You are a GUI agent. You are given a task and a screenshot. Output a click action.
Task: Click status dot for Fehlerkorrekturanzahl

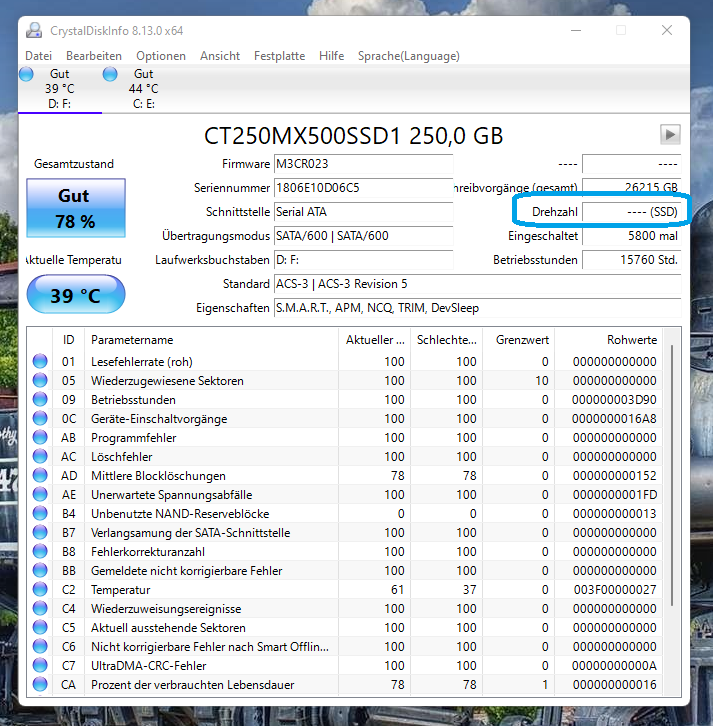click(x=40, y=551)
